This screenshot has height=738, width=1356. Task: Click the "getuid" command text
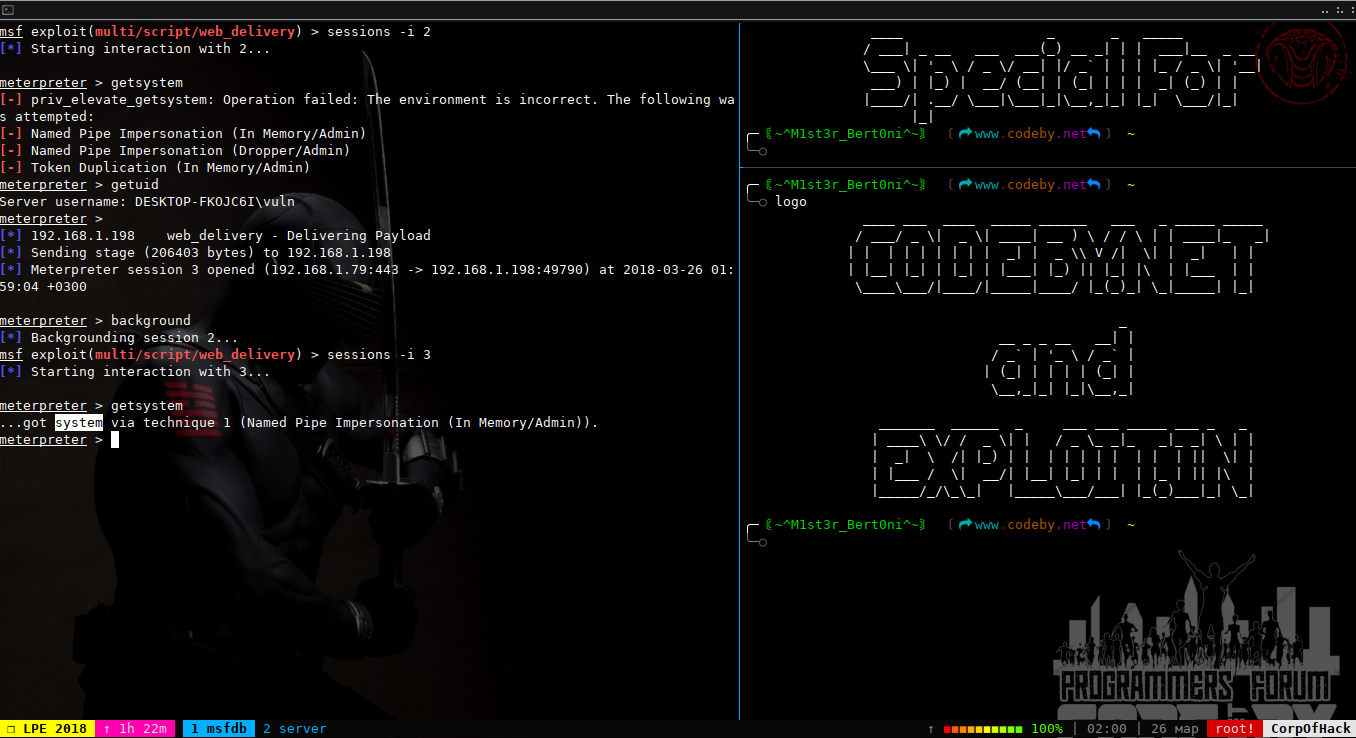pyautogui.click(x=135, y=184)
